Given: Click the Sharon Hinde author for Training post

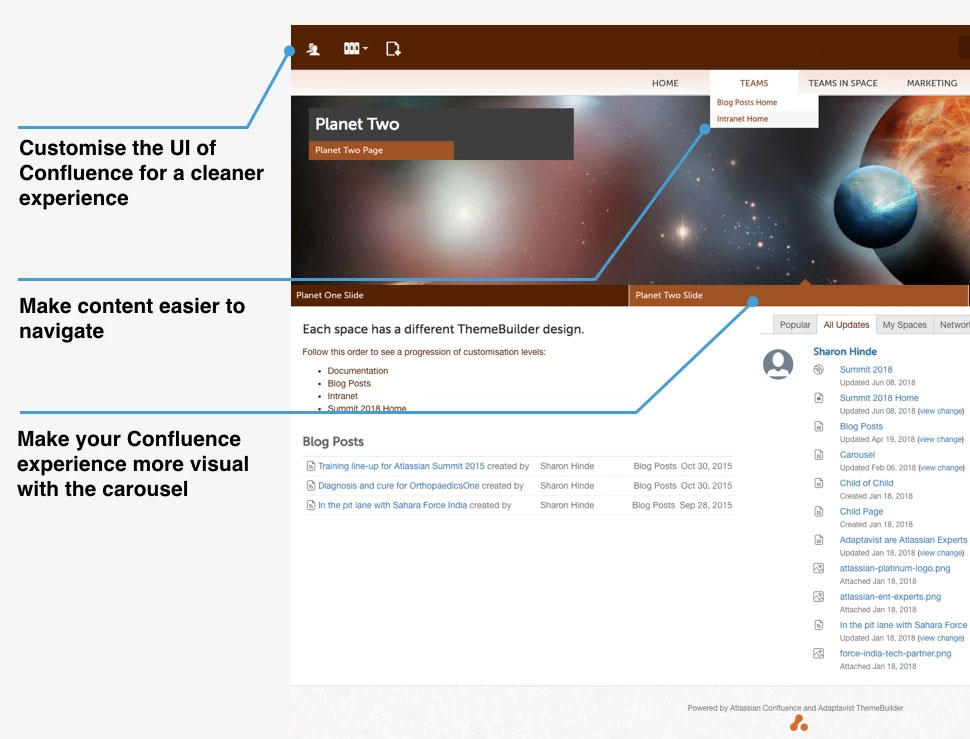Looking at the screenshot, I should 567,466.
